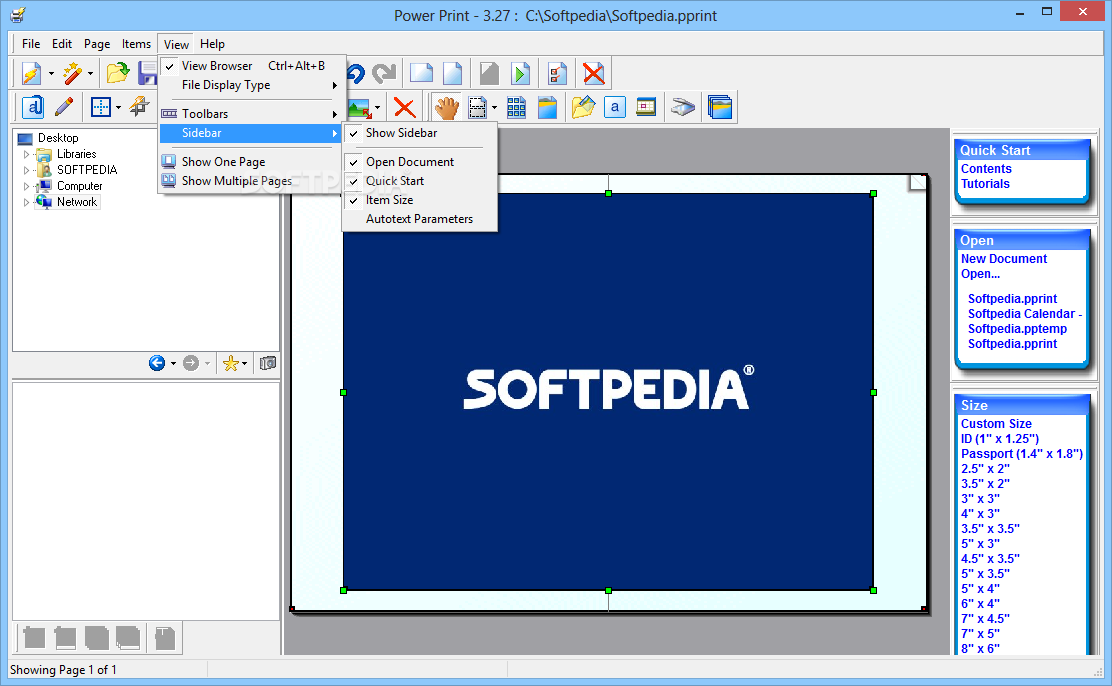Click the dashed selection page icon
Image resolution: width=1112 pixels, height=686 pixels.
click(478, 108)
